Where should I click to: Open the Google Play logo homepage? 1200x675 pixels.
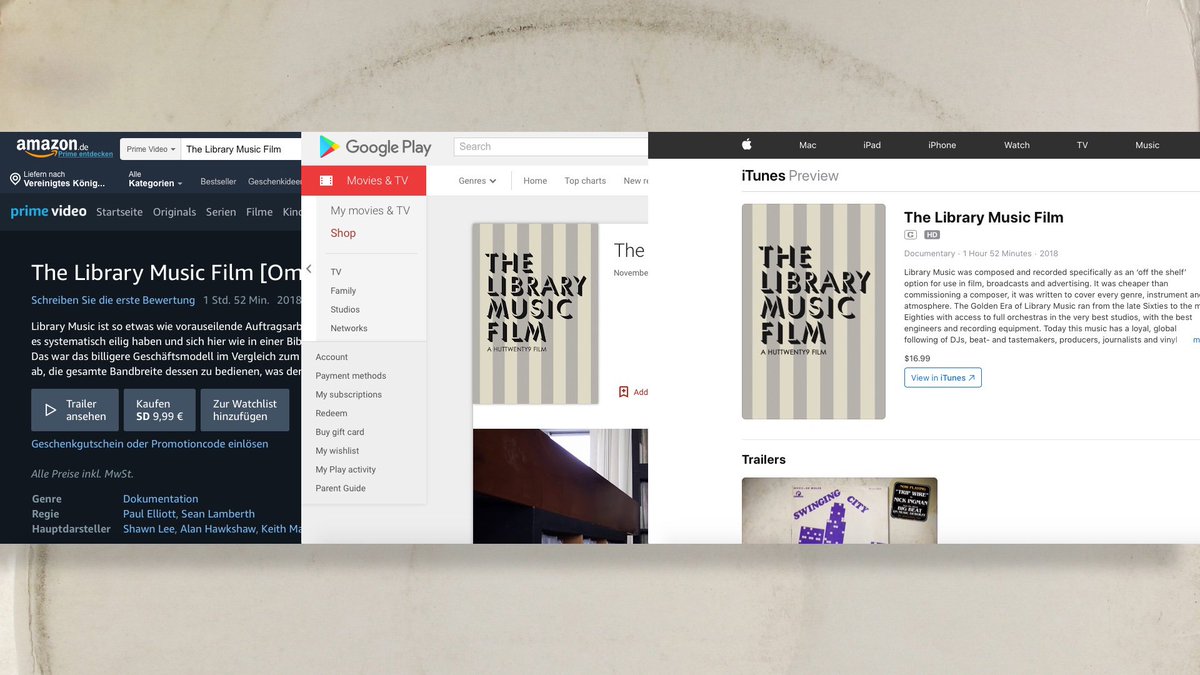[x=377, y=146]
